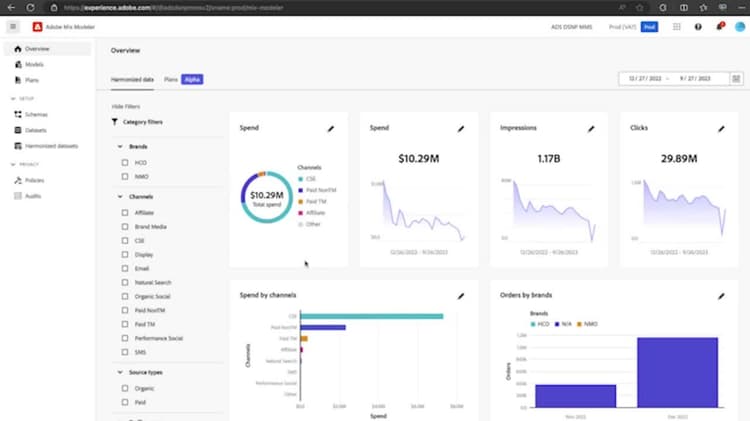Collapse the Channels filter group
This screenshot has width=750, height=421.
tap(120, 197)
